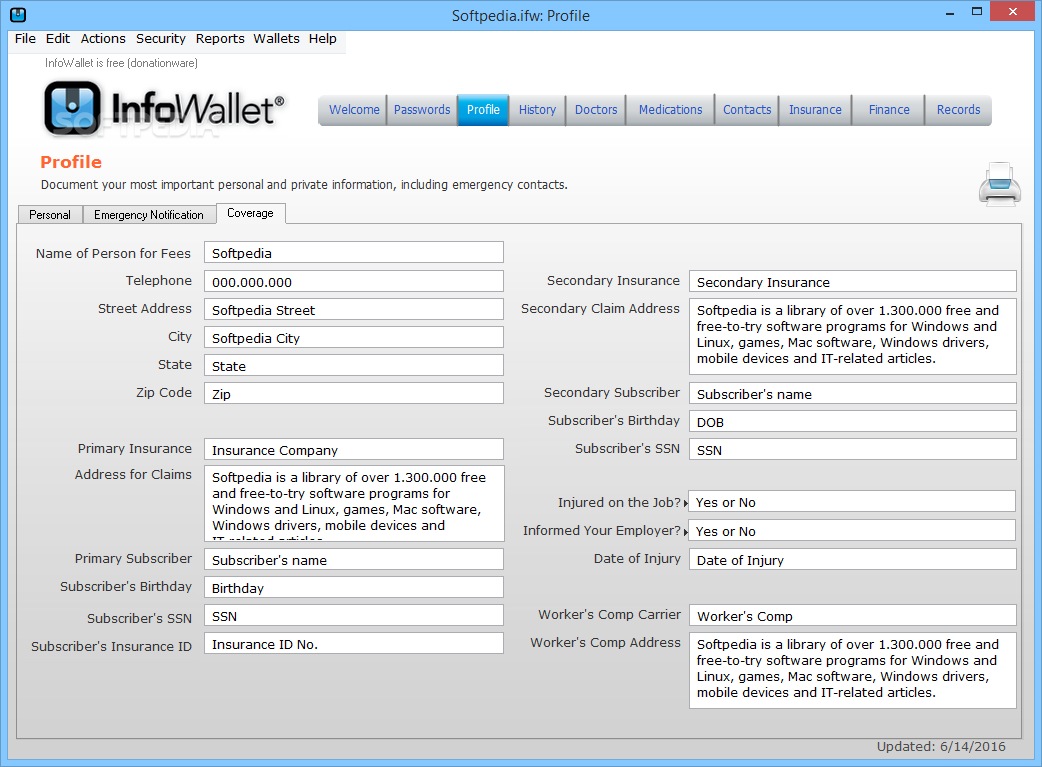Image resolution: width=1042 pixels, height=767 pixels.
Task: Maximize the InfoWallet window
Action: pos(977,12)
